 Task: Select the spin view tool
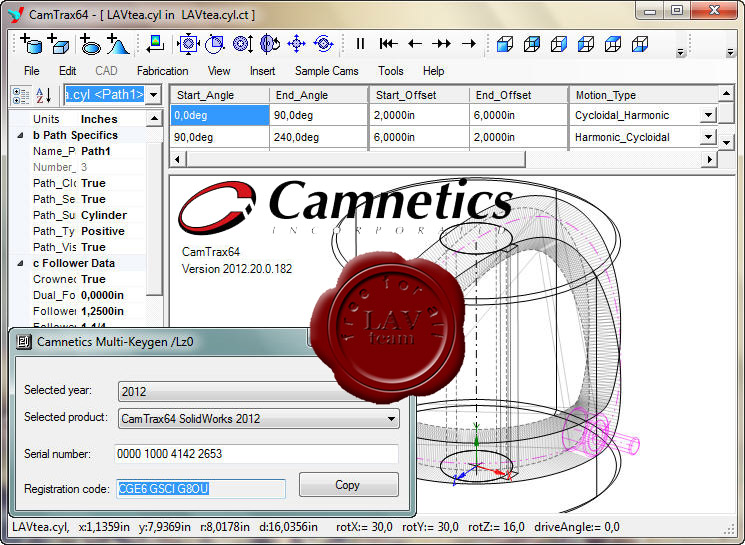324,44
